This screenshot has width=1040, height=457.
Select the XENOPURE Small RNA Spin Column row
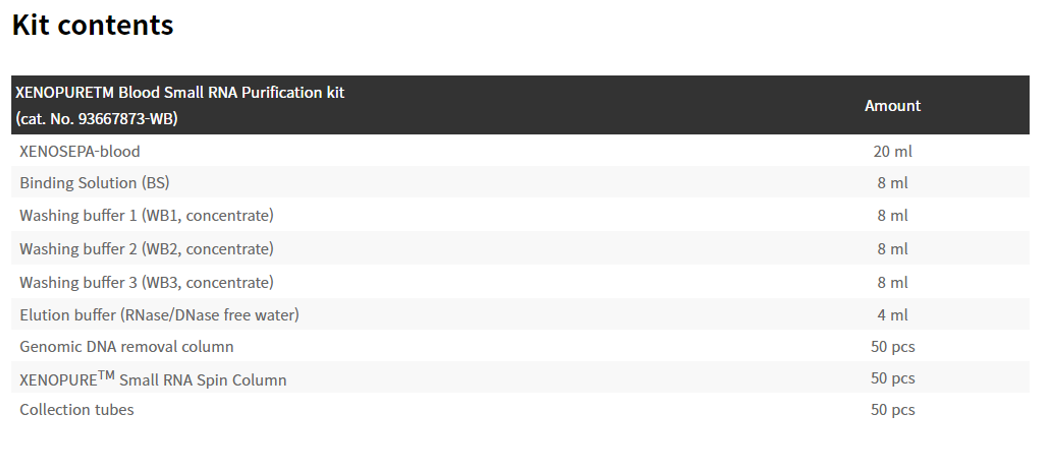(153, 379)
